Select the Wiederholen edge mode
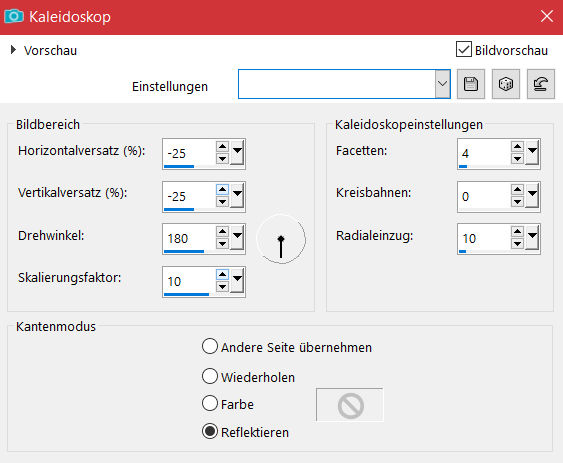The height and width of the screenshot is (463, 563). click(x=210, y=376)
